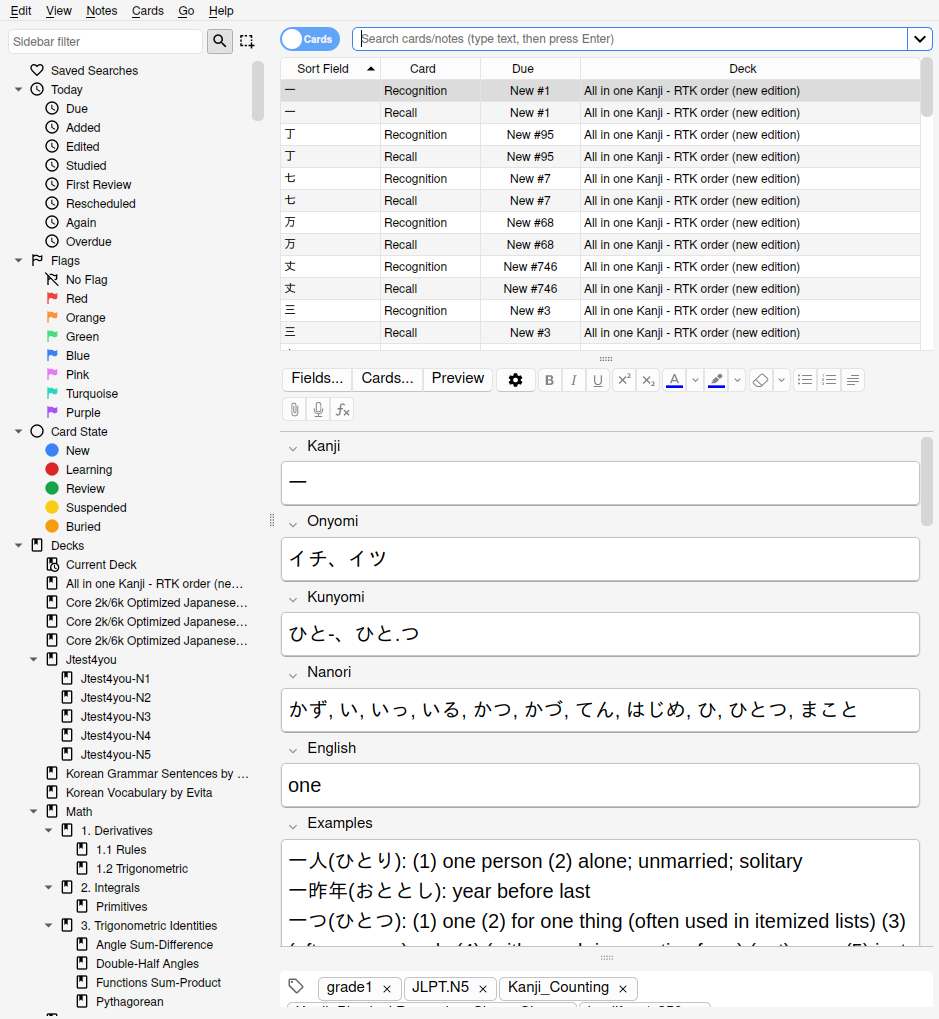Click into the English field containing one

(x=600, y=785)
